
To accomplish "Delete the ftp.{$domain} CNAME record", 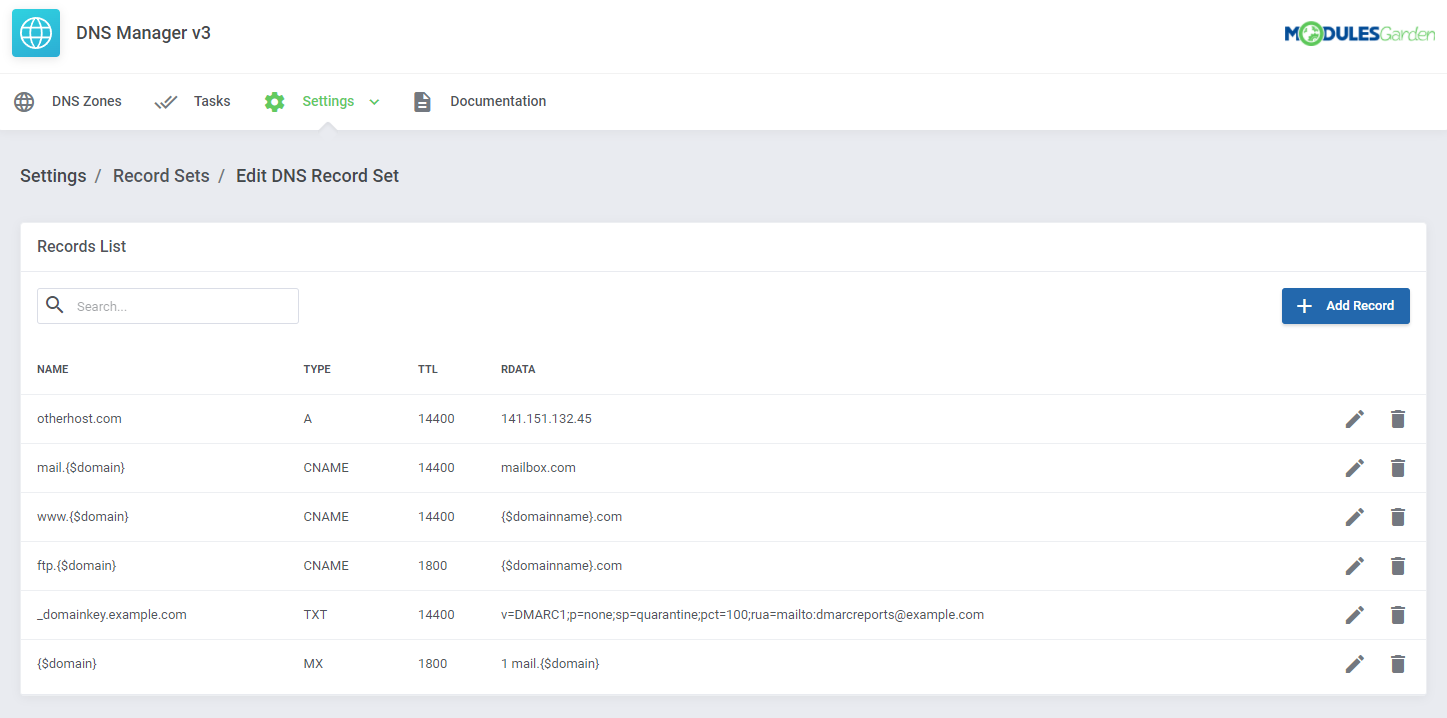I will coord(1398,566).
